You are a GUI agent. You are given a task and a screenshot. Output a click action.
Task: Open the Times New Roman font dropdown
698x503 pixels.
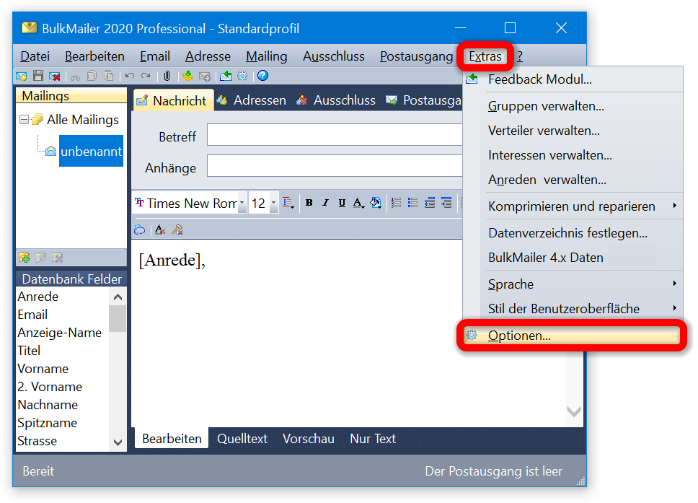tap(242, 203)
